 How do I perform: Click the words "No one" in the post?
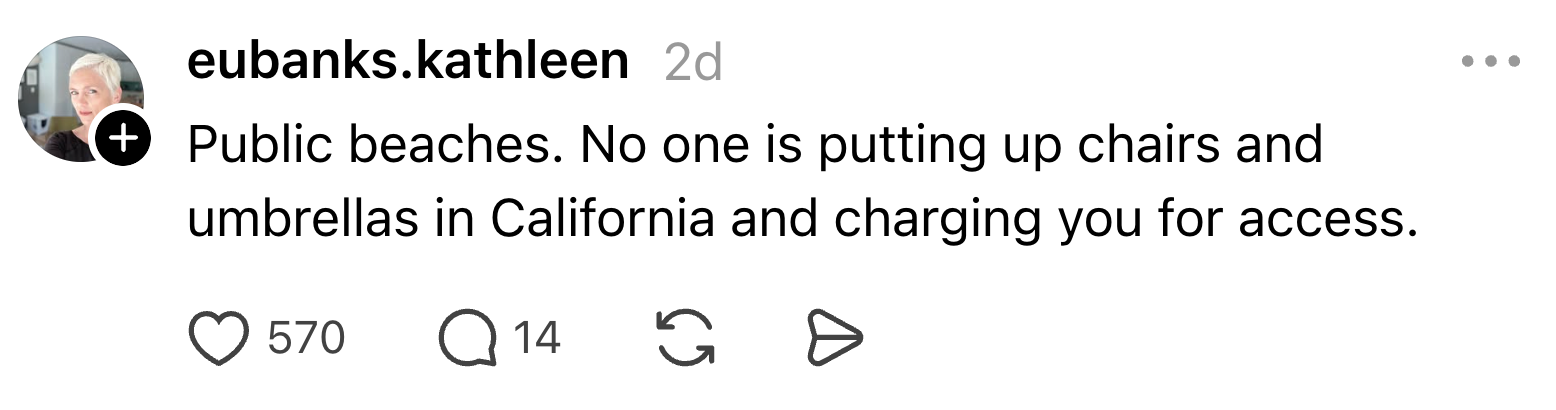(658, 146)
